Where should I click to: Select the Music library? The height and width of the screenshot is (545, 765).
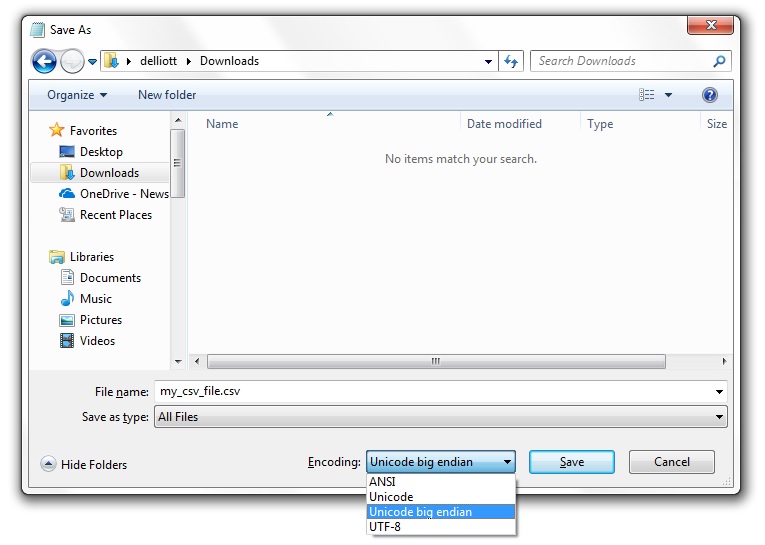96,299
